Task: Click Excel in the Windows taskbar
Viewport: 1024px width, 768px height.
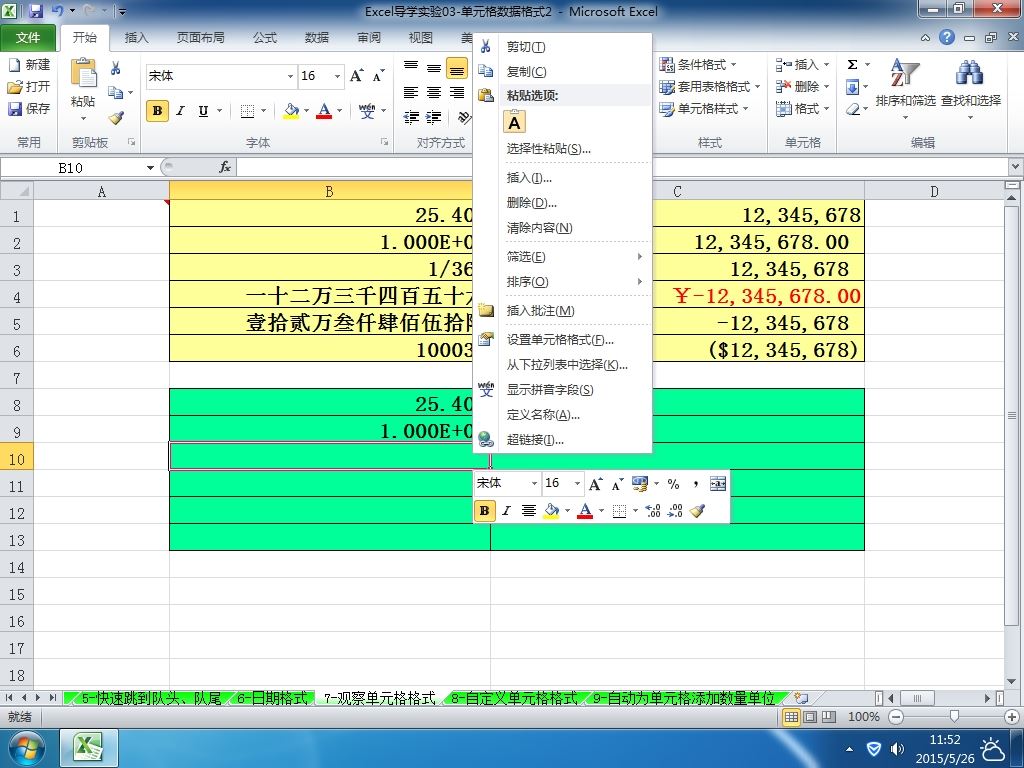Action: point(89,747)
